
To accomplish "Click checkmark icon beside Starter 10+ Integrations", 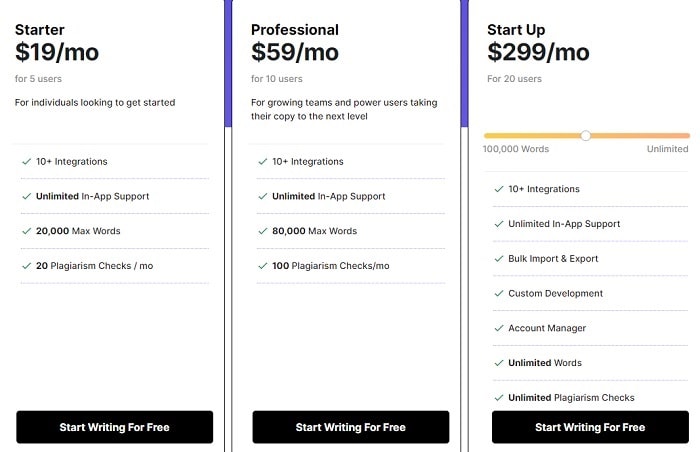I will coord(26,162).
